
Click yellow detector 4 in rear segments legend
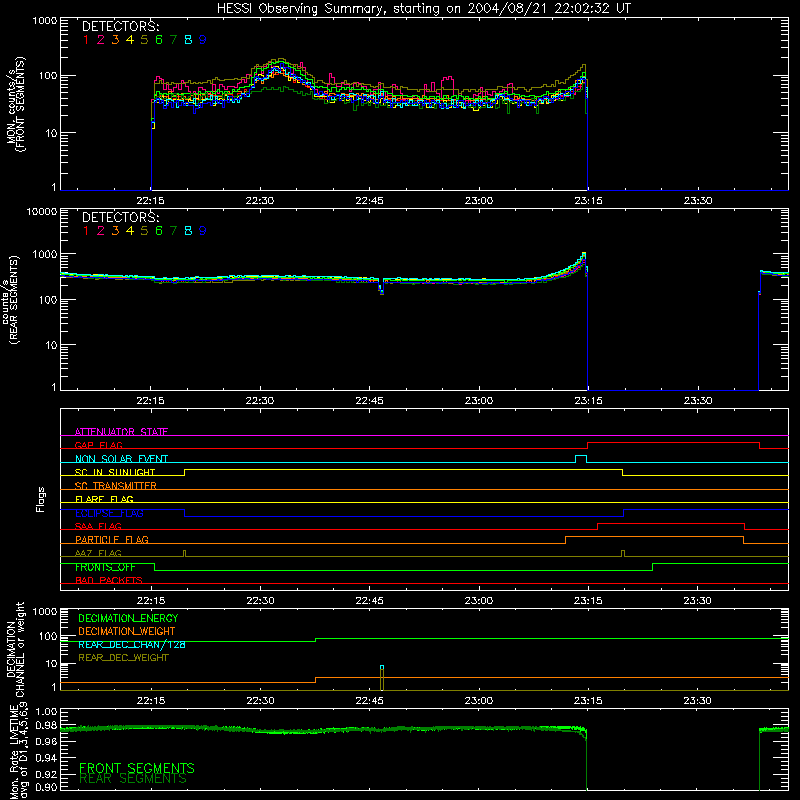coord(130,231)
